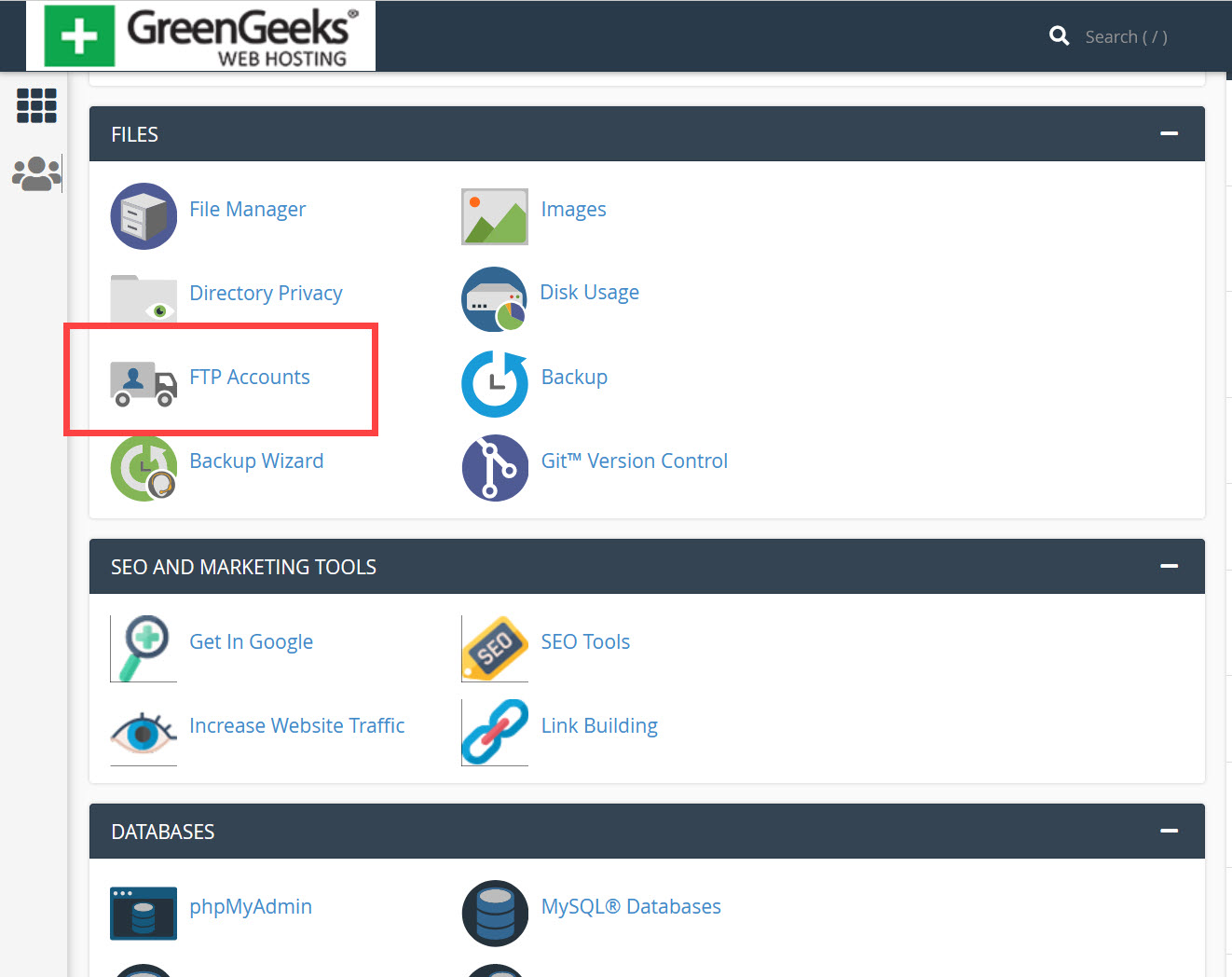Open the File Manager link
This screenshot has height=977, width=1232.
pyautogui.click(x=247, y=210)
